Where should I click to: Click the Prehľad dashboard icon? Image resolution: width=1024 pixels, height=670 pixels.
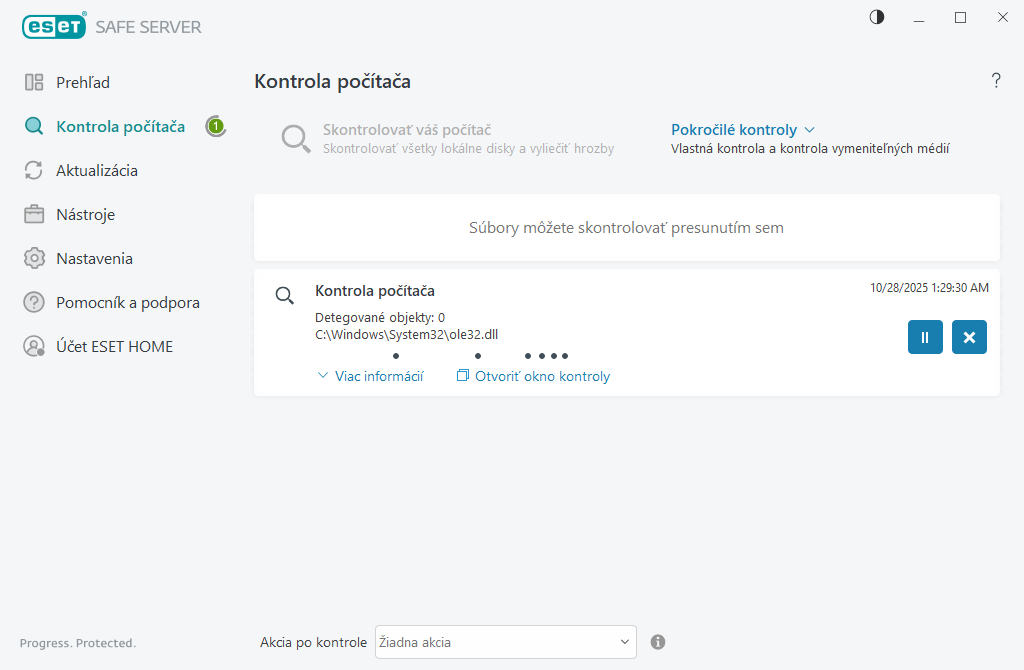(34, 83)
